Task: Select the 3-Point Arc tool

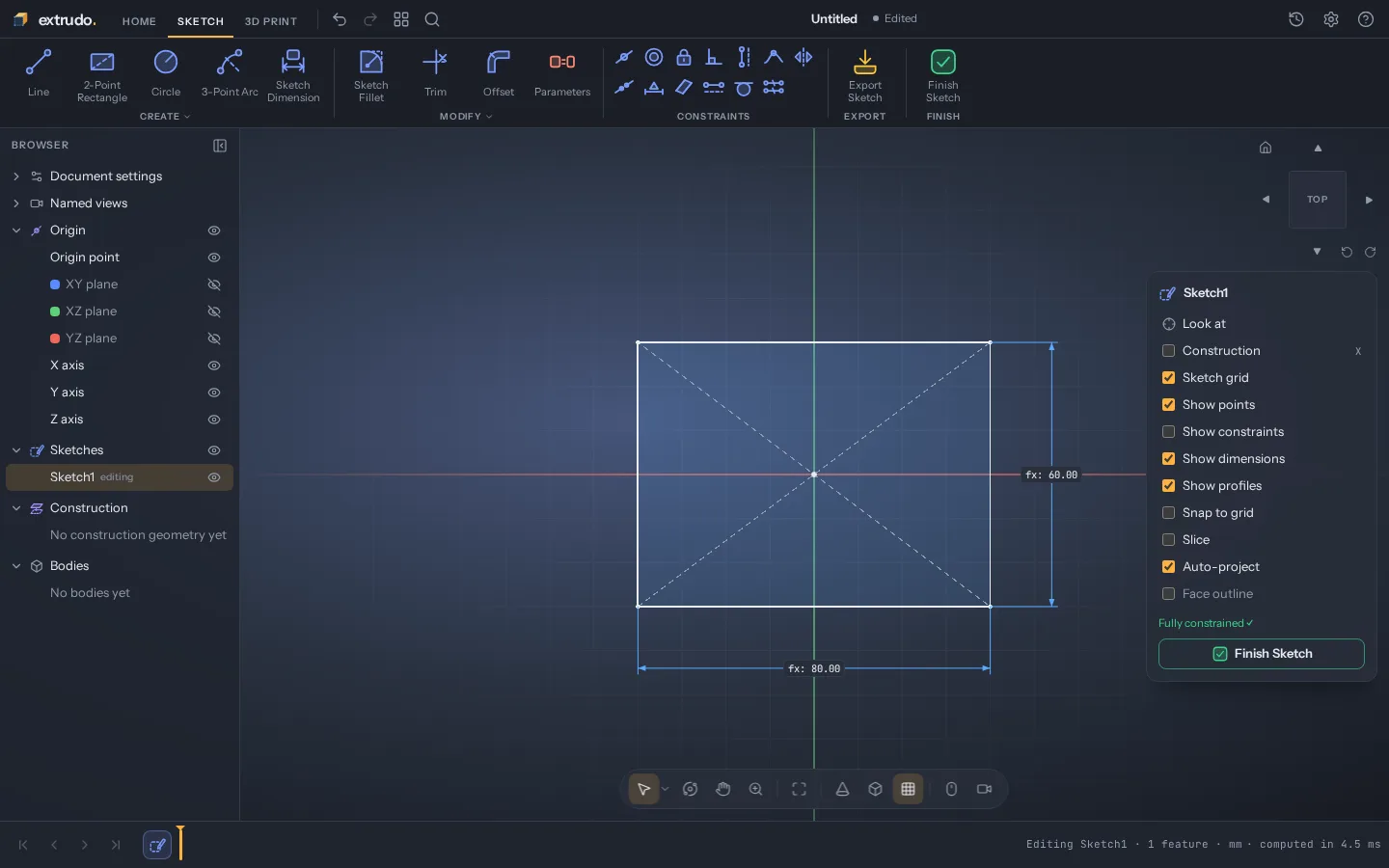Action: (230, 73)
